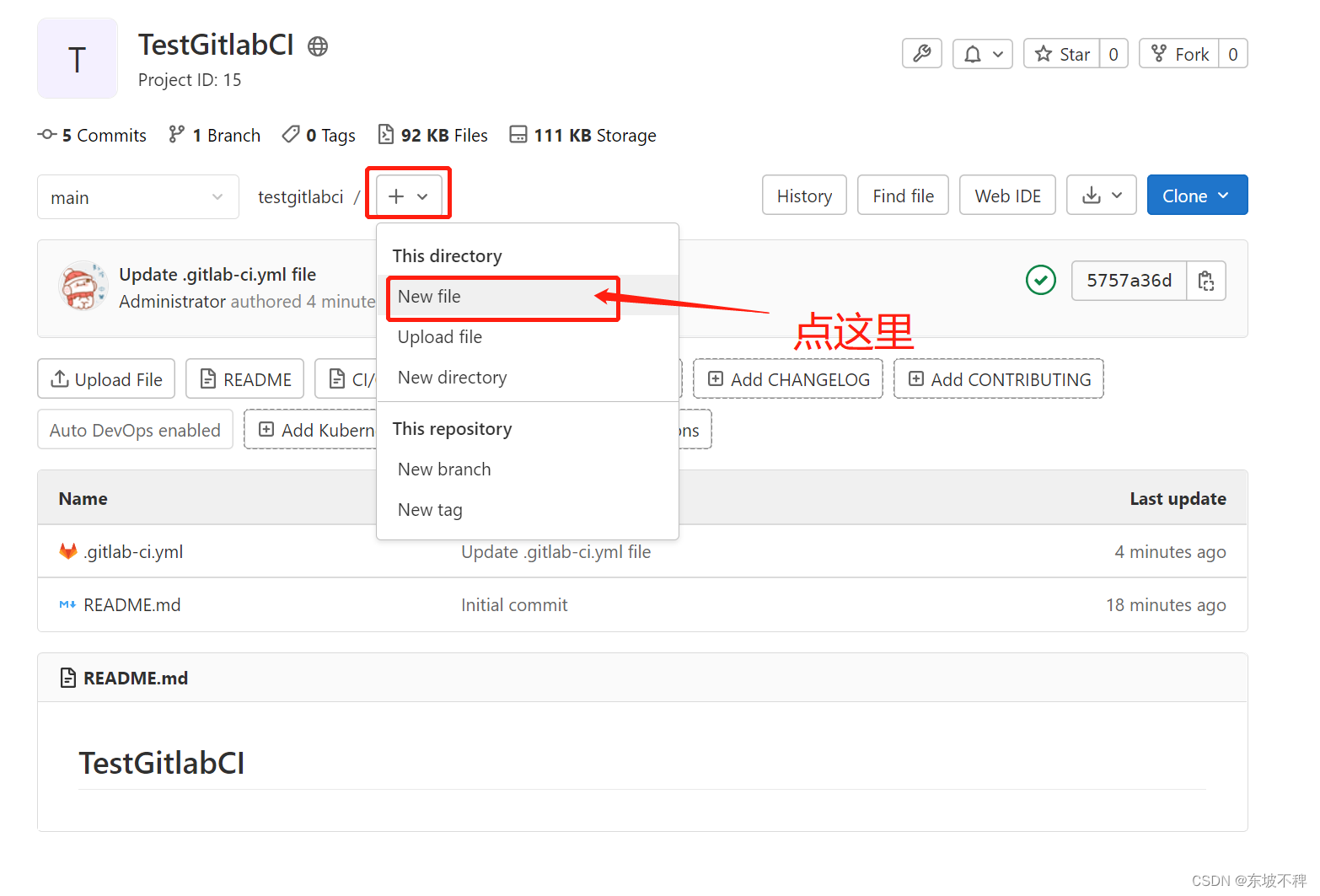
Task: Open the main branch selector dropdown
Action: pyautogui.click(x=138, y=197)
